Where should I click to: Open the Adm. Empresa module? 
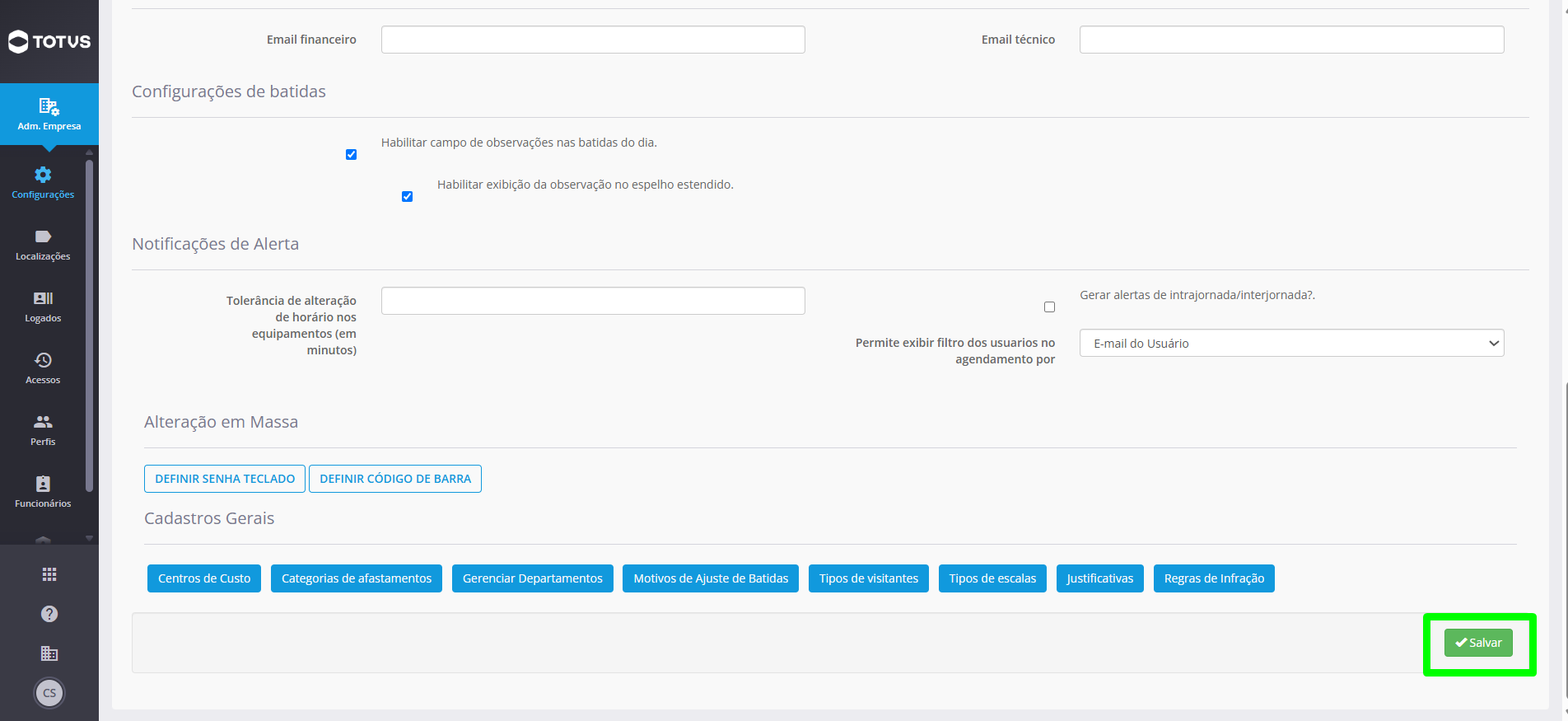49,114
